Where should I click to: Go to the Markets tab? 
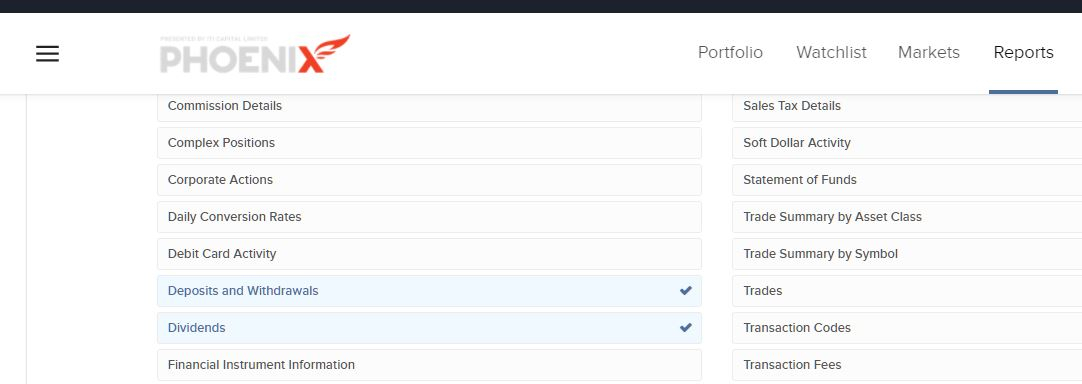[x=928, y=52]
